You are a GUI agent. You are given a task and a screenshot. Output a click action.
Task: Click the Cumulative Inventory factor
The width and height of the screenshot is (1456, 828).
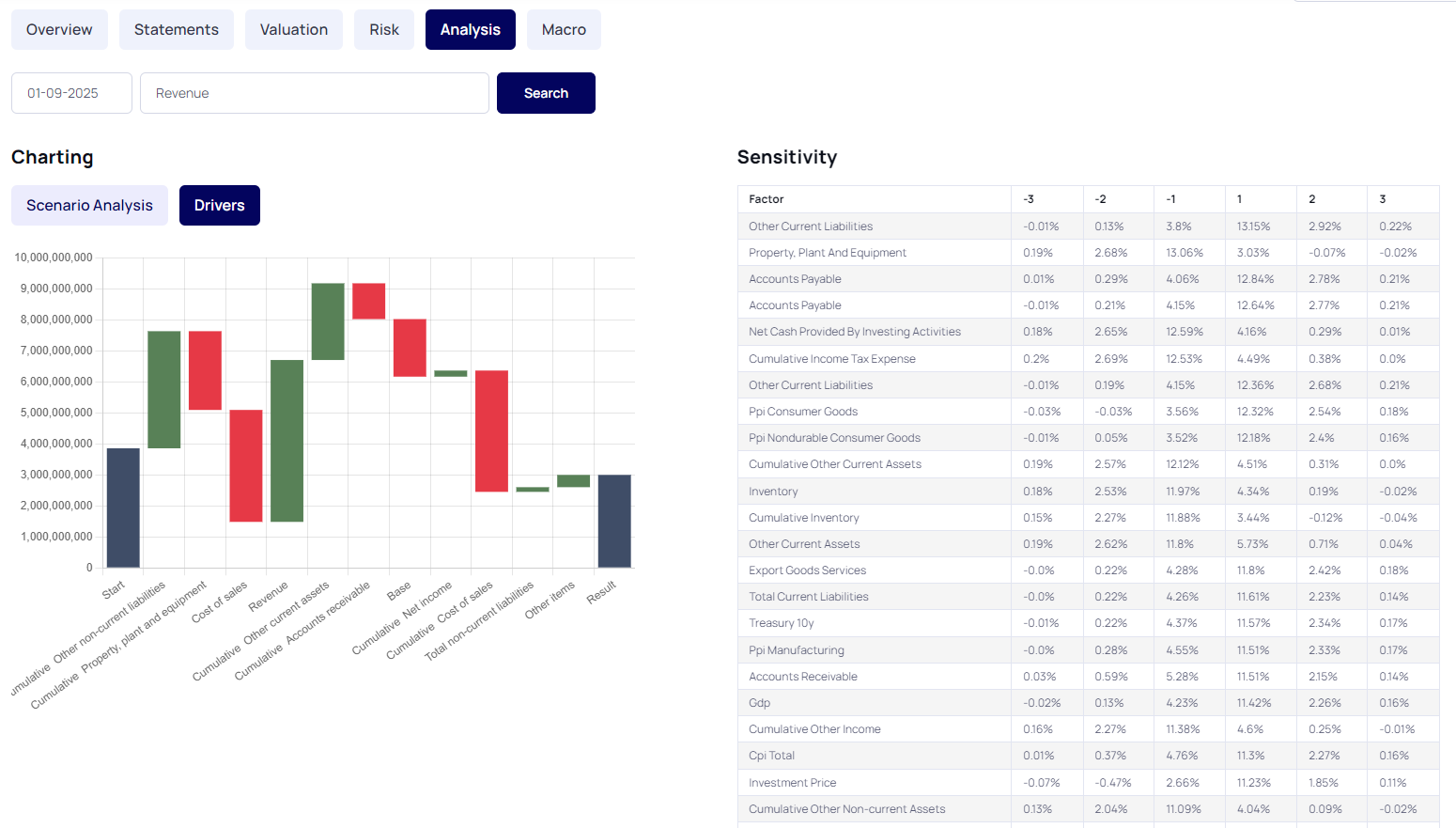pyautogui.click(x=804, y=518)
